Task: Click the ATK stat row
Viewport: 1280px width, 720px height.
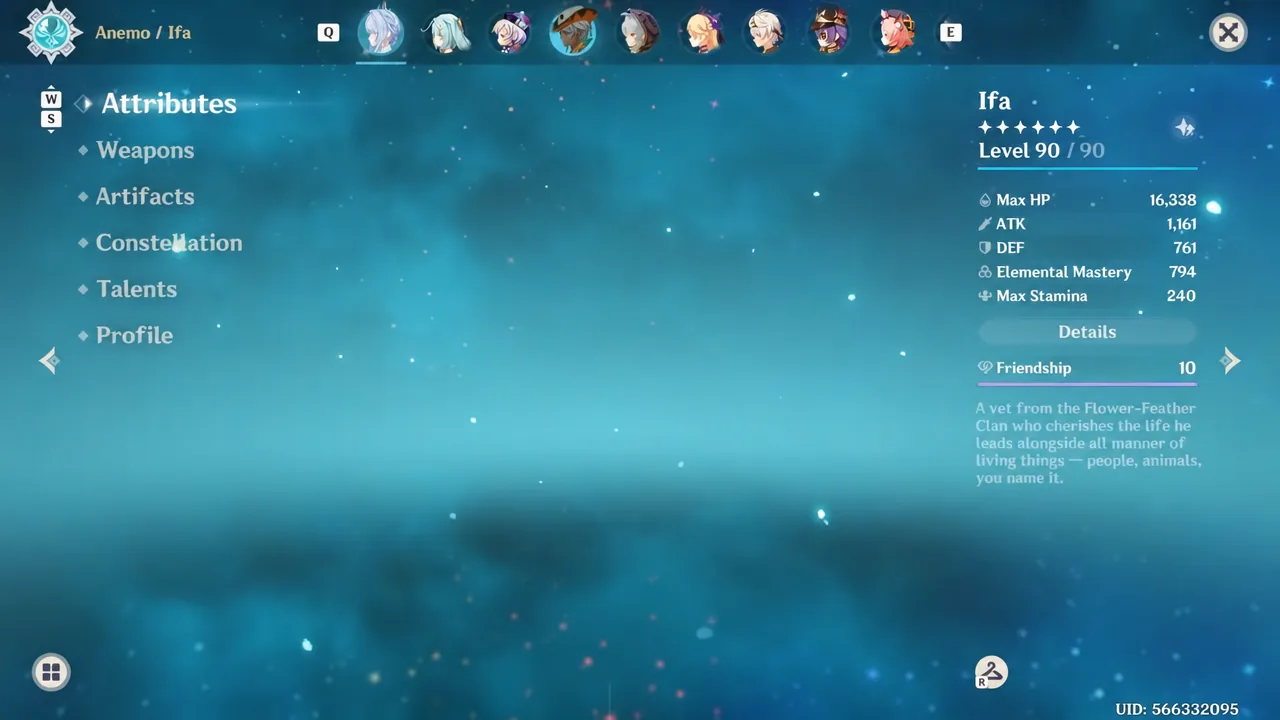Action: pyautogui.click(x=1087, y=224)
